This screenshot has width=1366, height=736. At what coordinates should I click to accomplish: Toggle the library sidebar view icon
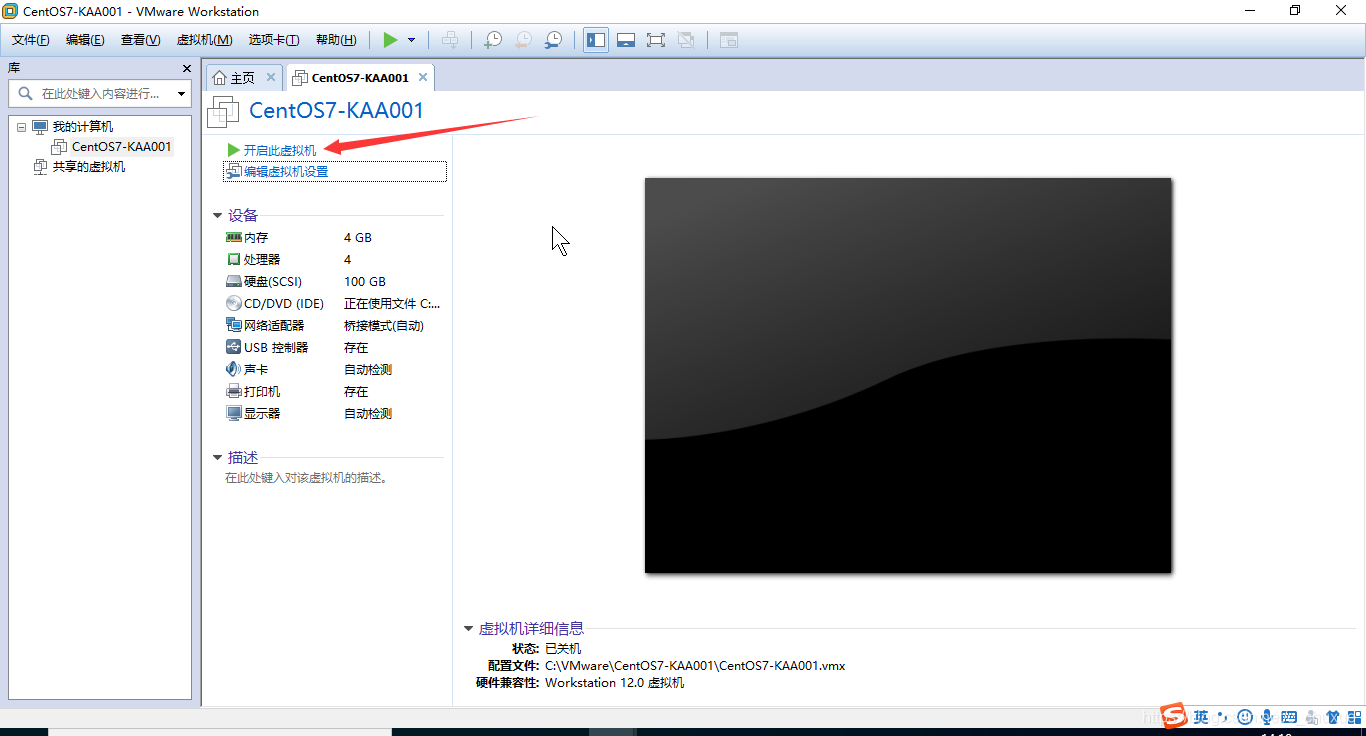tap(596, 40)
